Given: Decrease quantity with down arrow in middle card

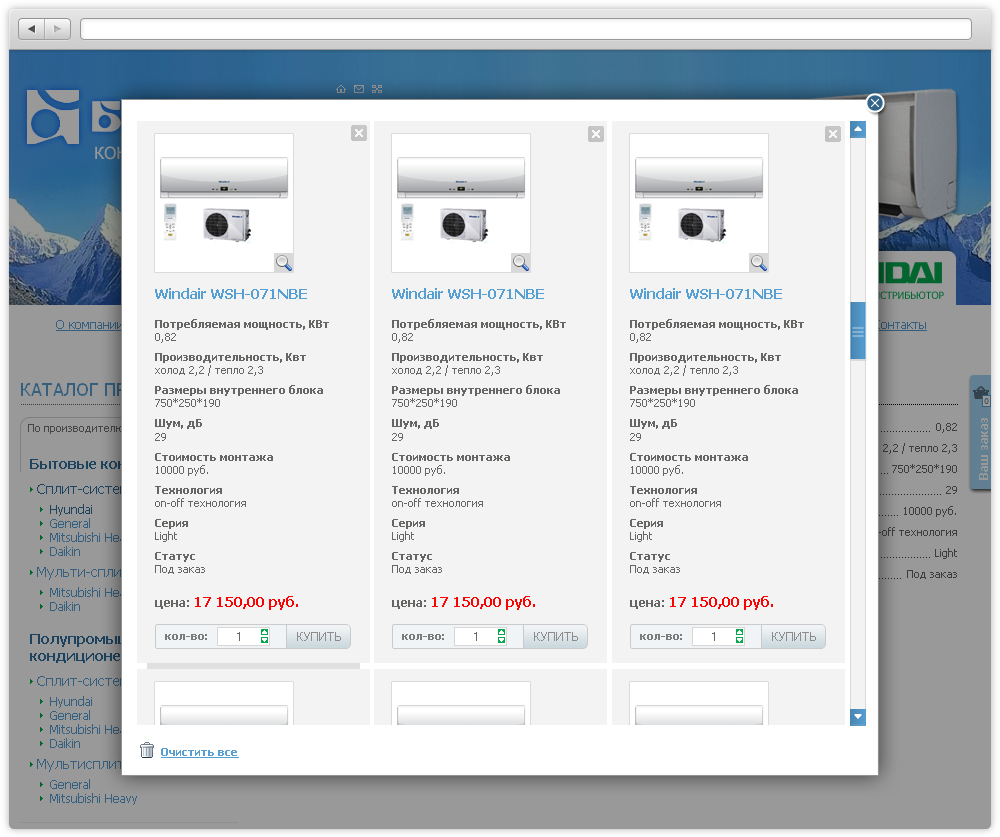Looking at the screenshot, I should click(501, 641).
